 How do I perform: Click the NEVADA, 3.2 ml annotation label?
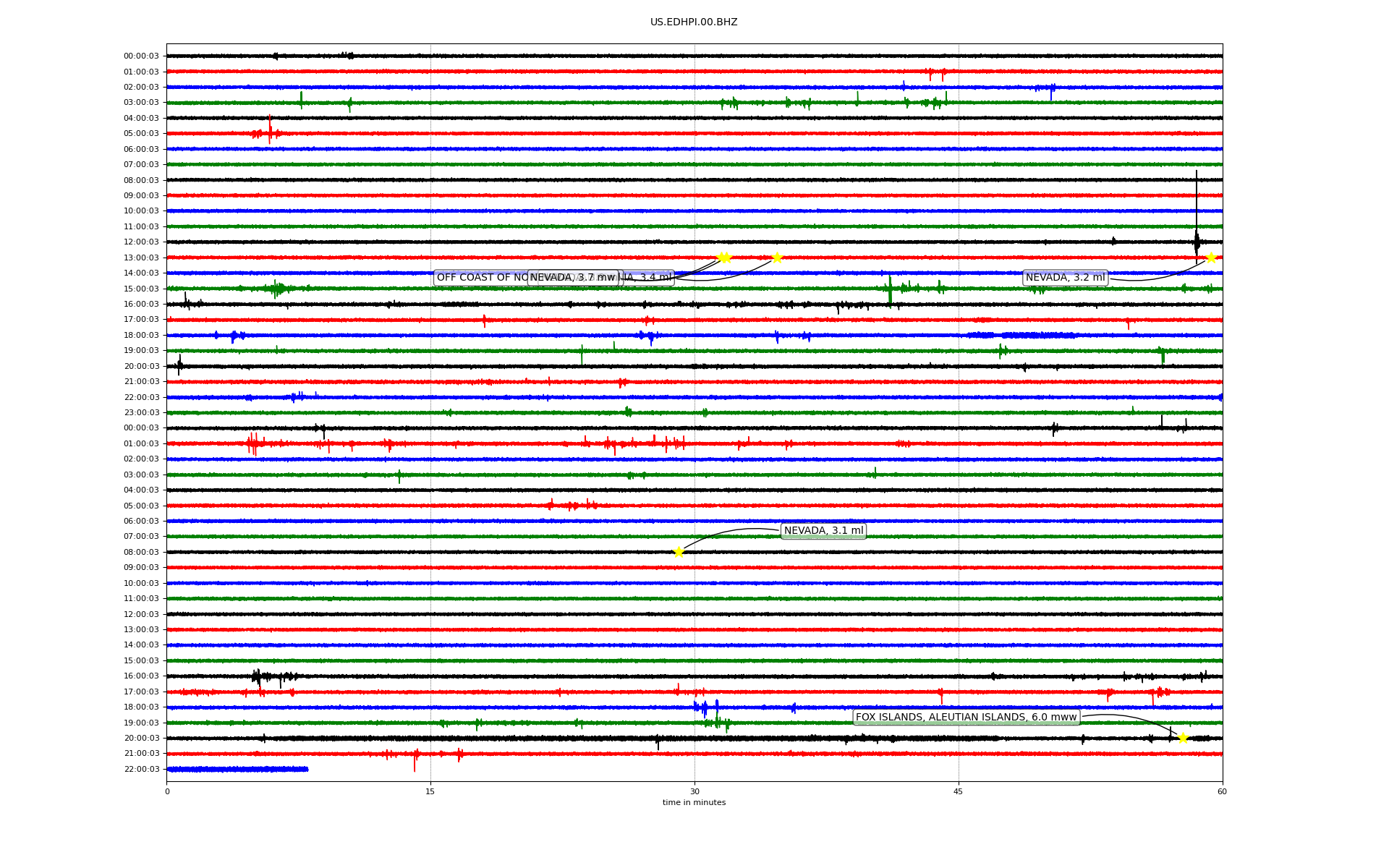[x=1065, y=278]
